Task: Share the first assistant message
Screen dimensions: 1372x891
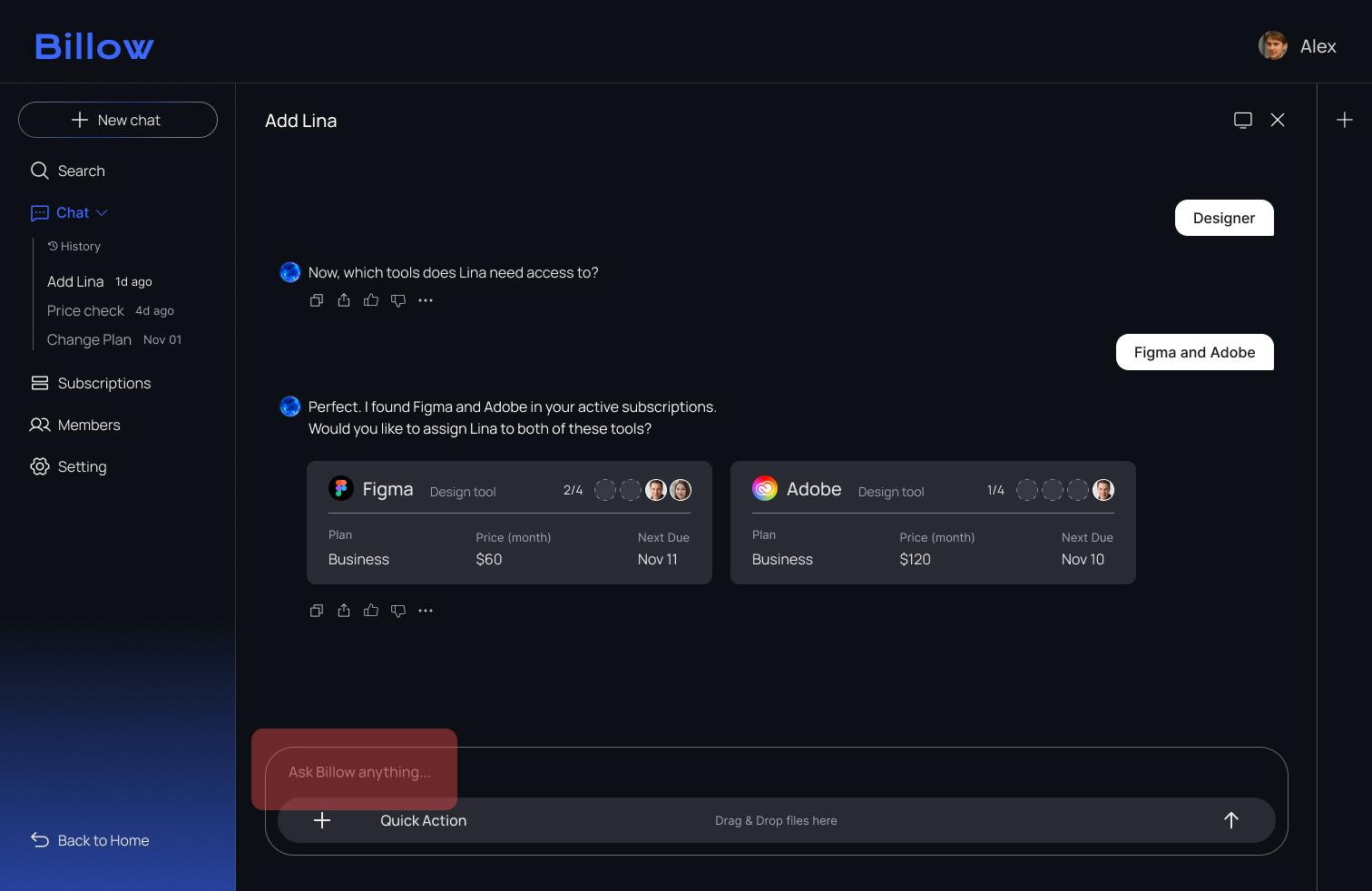Action: [344, 300]
